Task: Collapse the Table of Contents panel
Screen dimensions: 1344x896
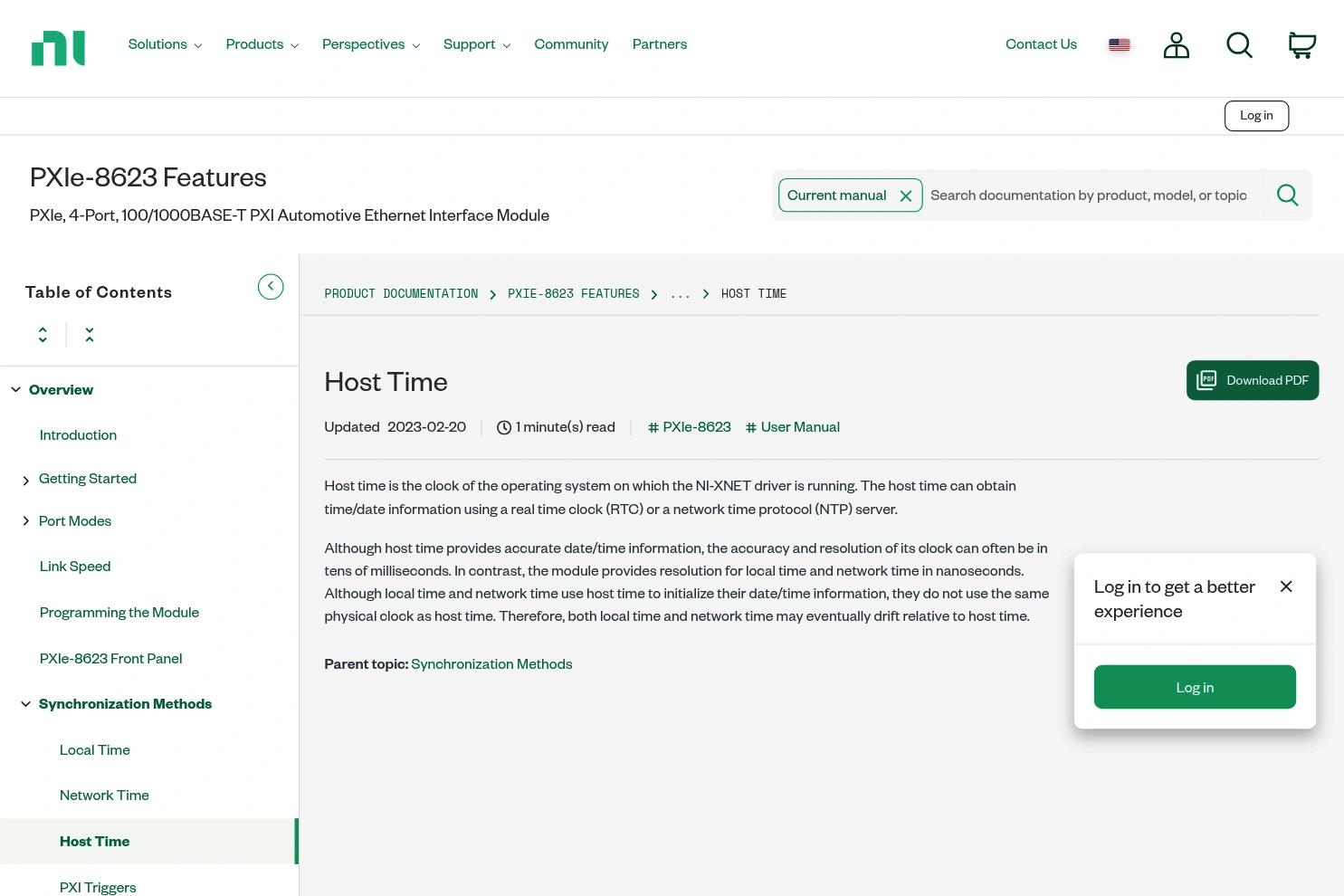Action: tap(271, 287)
